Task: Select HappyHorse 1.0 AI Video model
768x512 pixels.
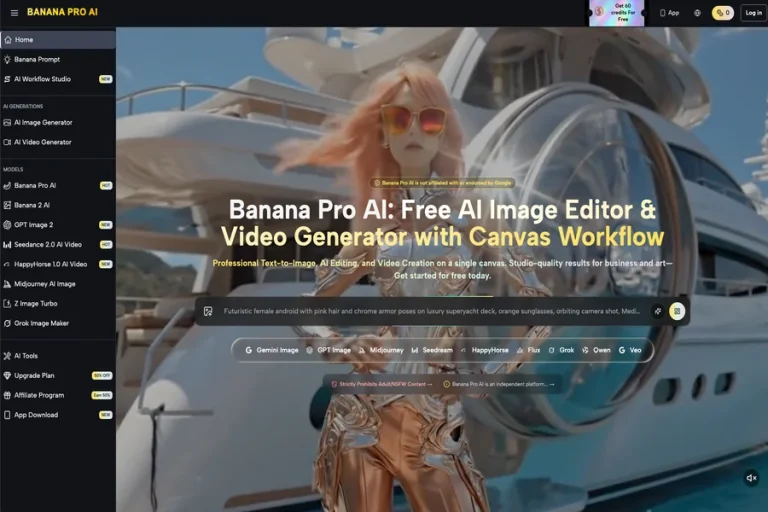Action: point(58,264)
